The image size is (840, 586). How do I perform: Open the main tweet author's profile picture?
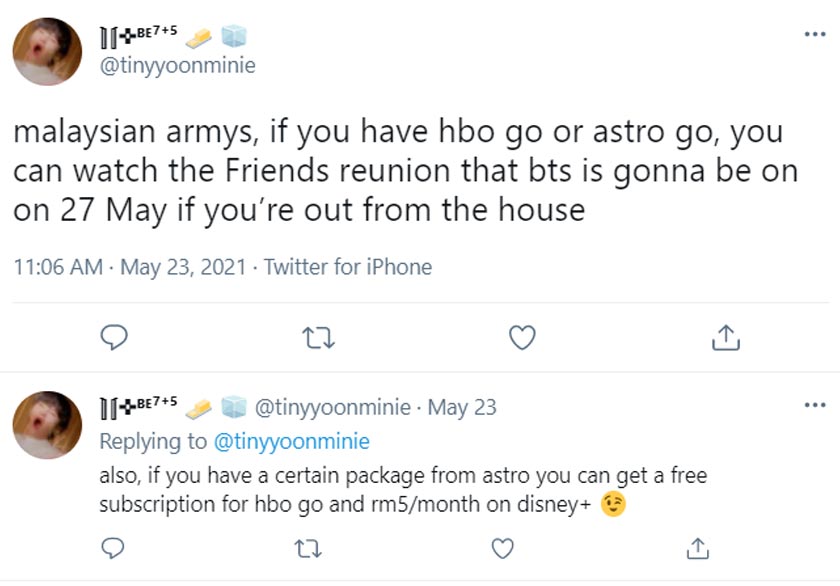[47, 52]
